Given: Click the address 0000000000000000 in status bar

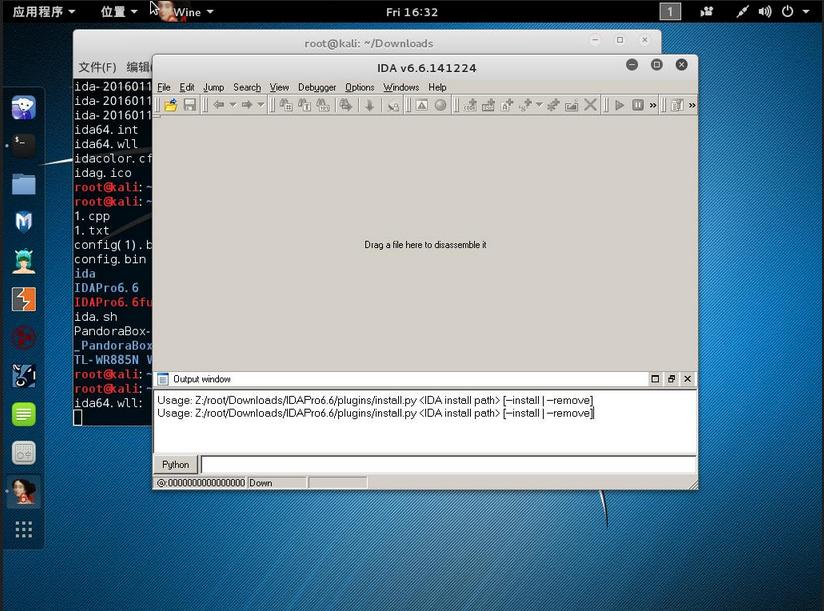Looking at the screenshot, I should pos(206,483).
